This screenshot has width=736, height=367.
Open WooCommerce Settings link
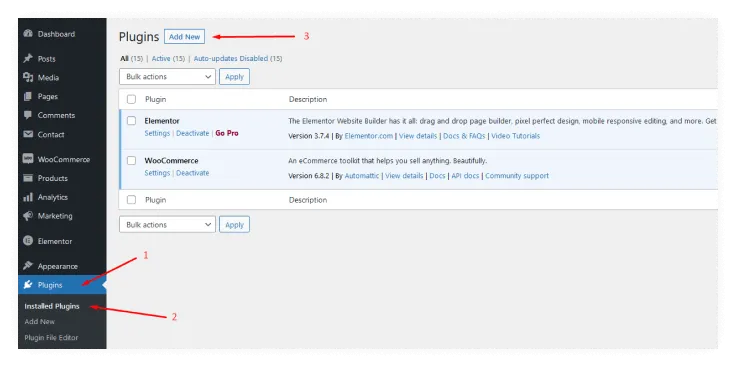157,173
